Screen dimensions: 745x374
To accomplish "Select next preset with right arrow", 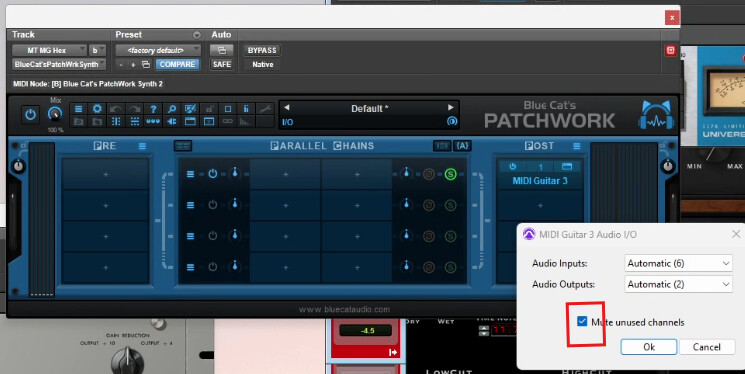I will pos(450,108).
